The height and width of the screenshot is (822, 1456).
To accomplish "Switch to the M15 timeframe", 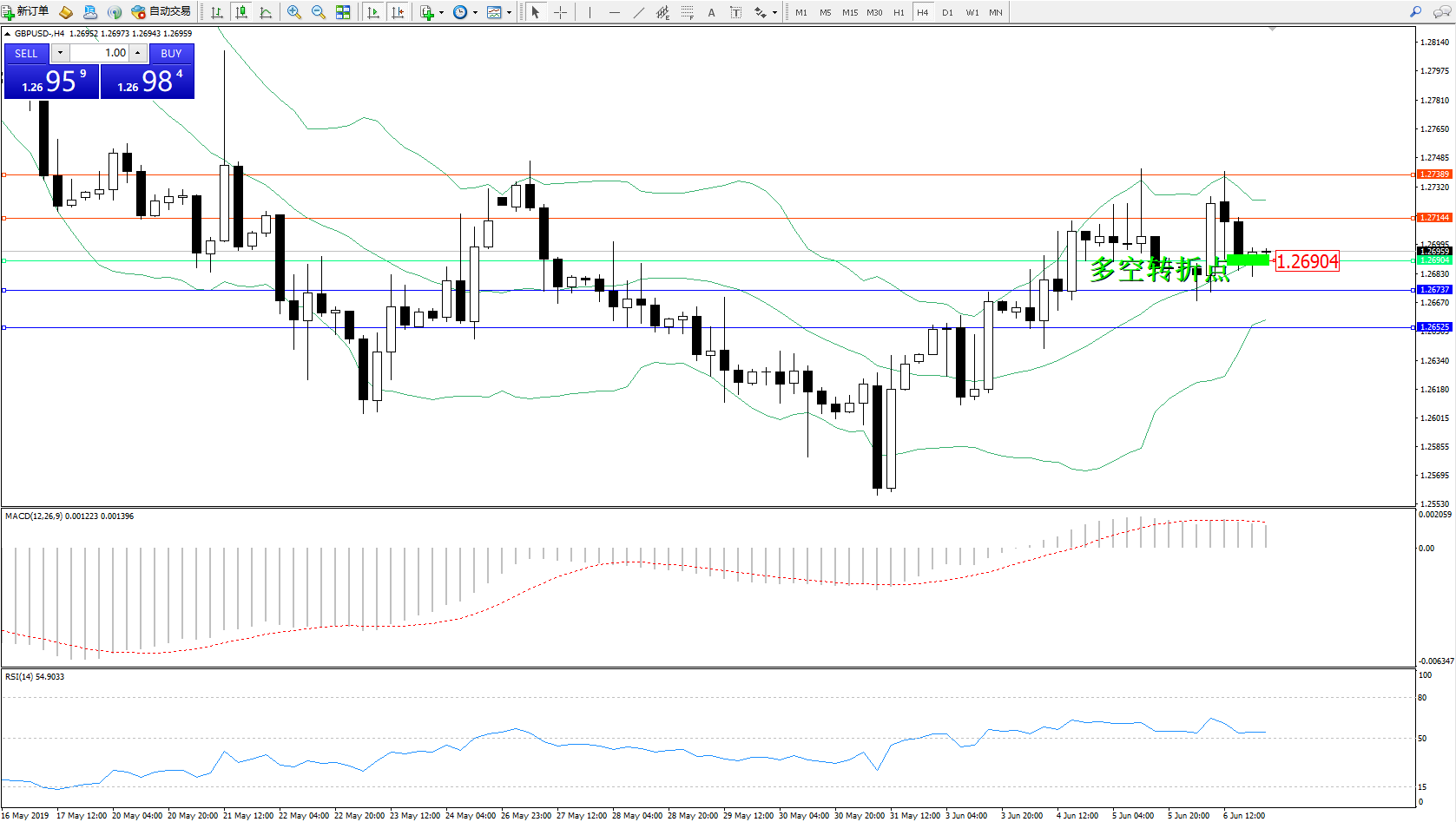I will coord(849,12).
